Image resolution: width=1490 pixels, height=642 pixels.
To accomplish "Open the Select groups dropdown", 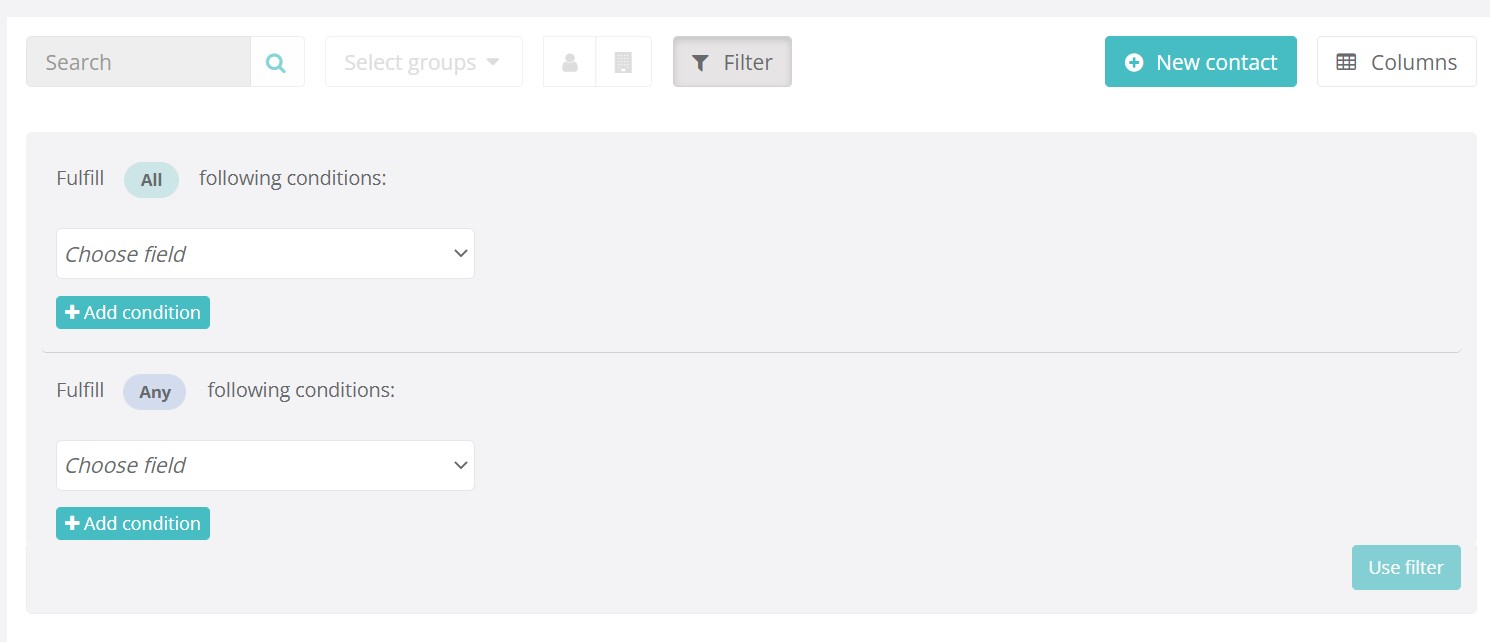I will [x=424, y=62].
